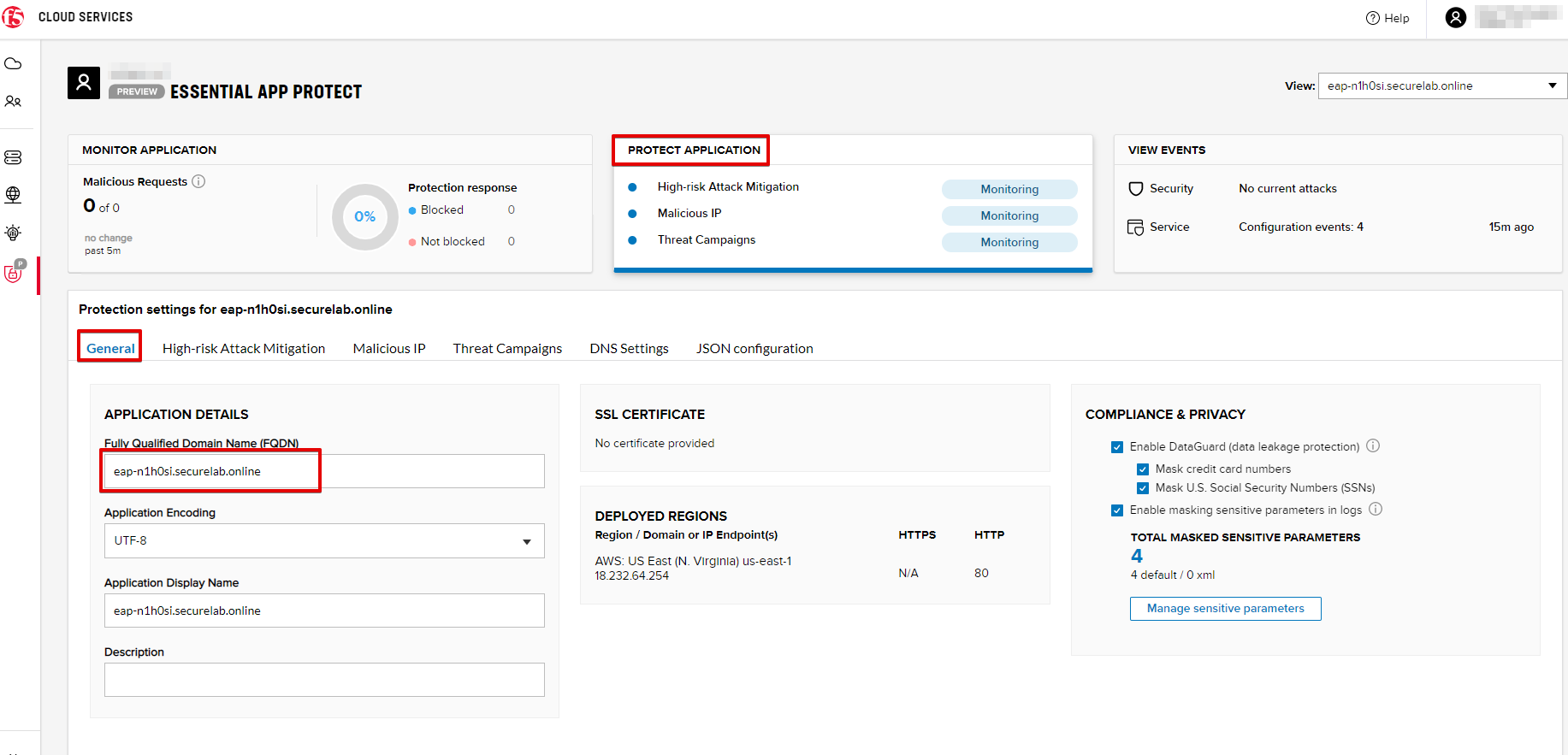Click the Description input field
This screenshot has width=1568, height=755.
coord(324,680)
